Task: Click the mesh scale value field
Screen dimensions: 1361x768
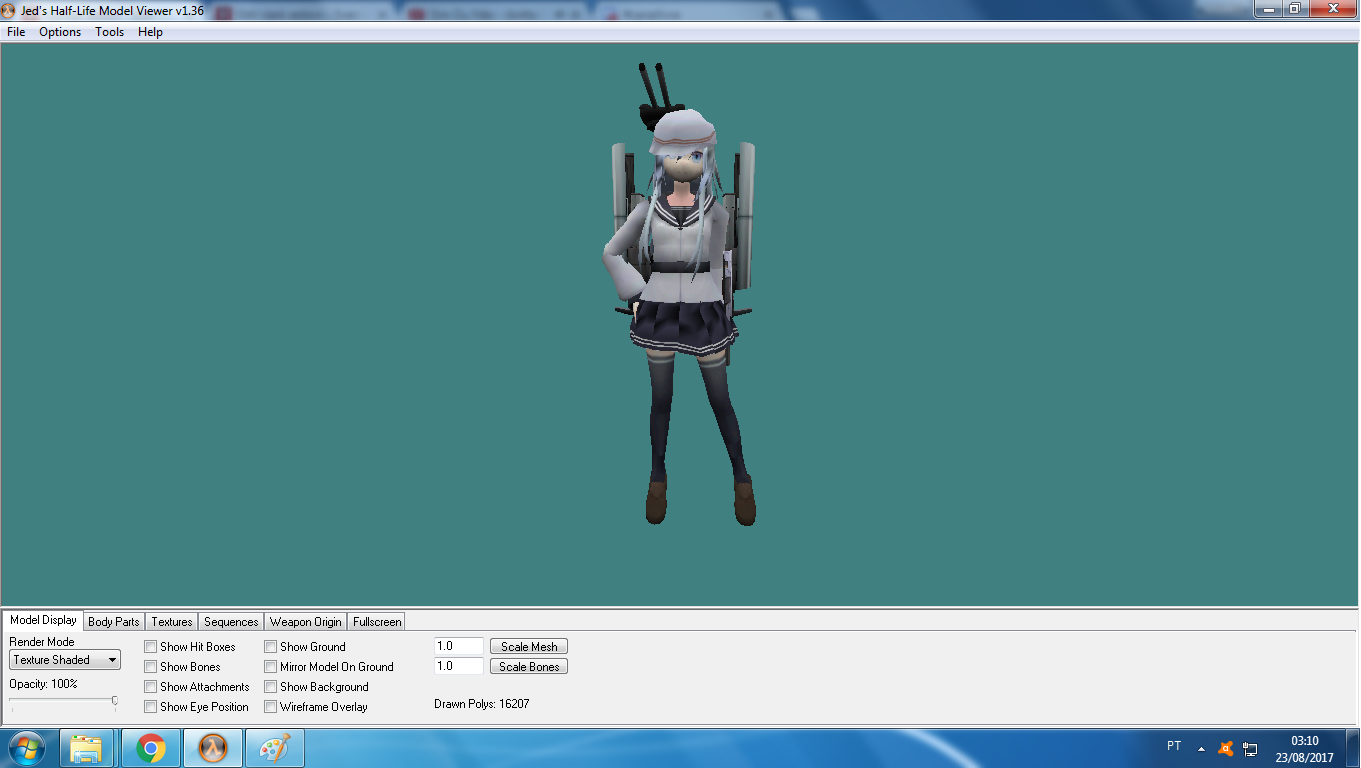Action: [x=459, y=647]
